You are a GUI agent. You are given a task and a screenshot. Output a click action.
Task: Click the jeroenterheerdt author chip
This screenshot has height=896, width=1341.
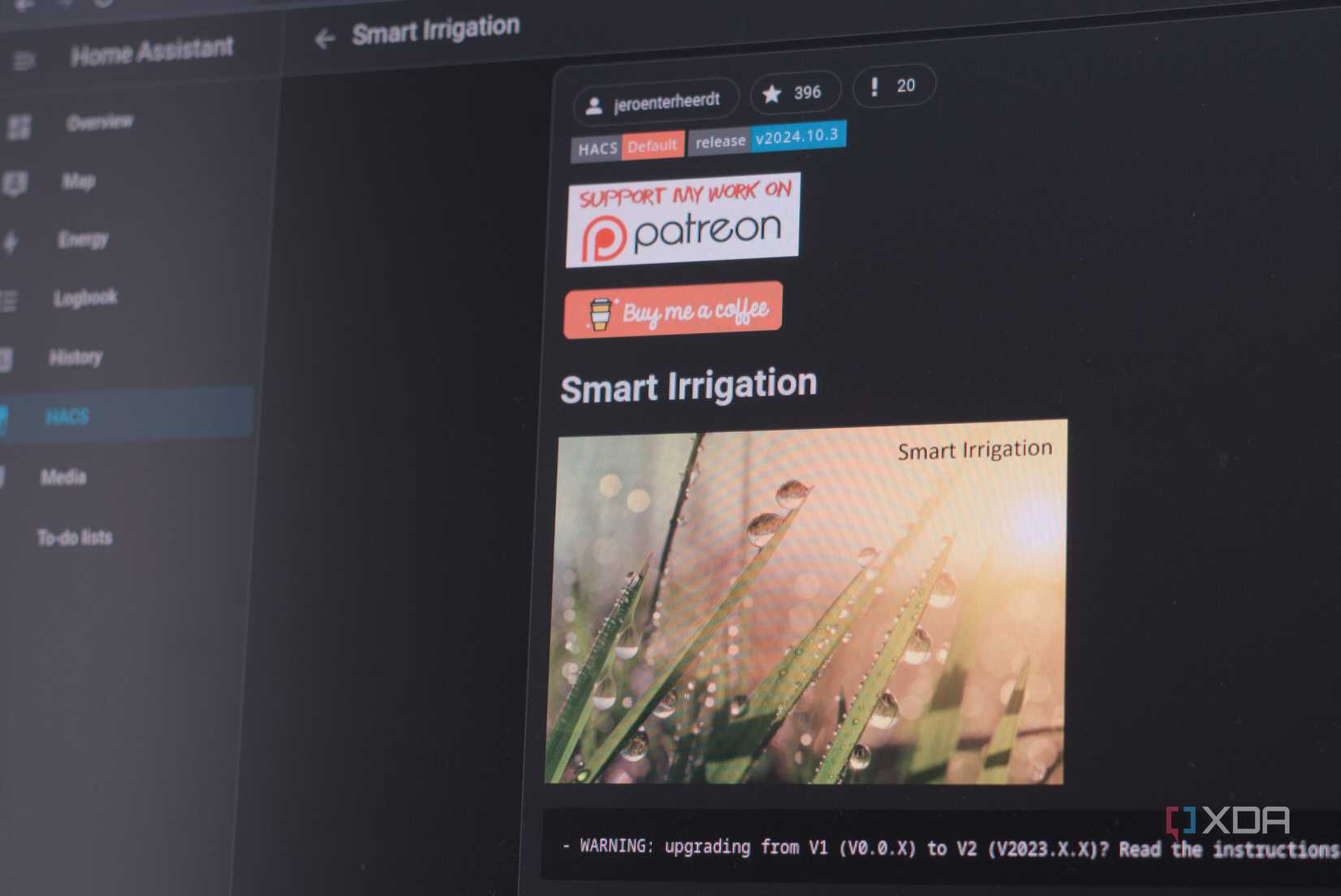coord(654,98)
